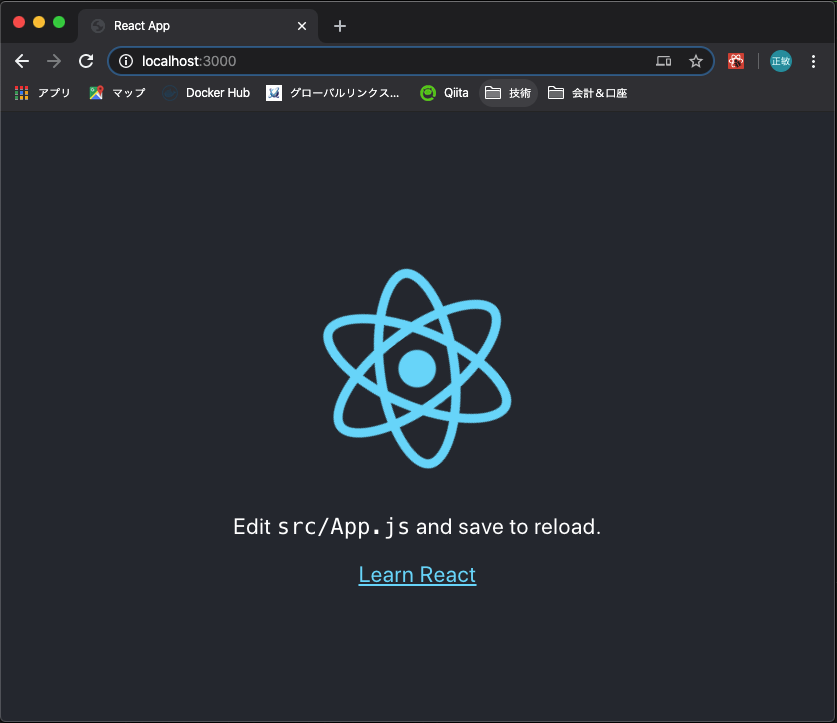Reload the localhost page
The image size is (837, 723).
pos(86,61)
